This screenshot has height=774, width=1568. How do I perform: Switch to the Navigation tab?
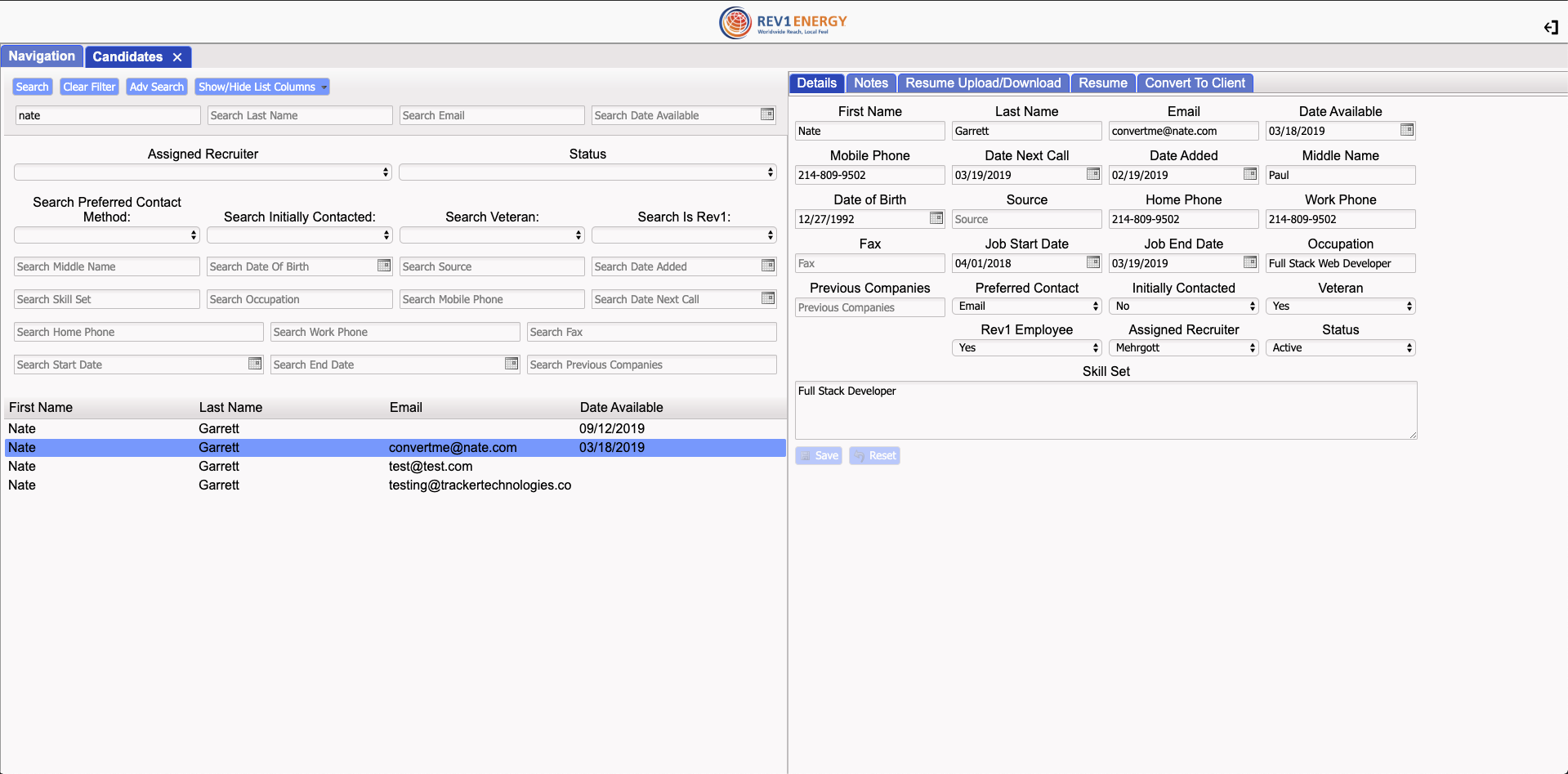(x=42, y=56)
